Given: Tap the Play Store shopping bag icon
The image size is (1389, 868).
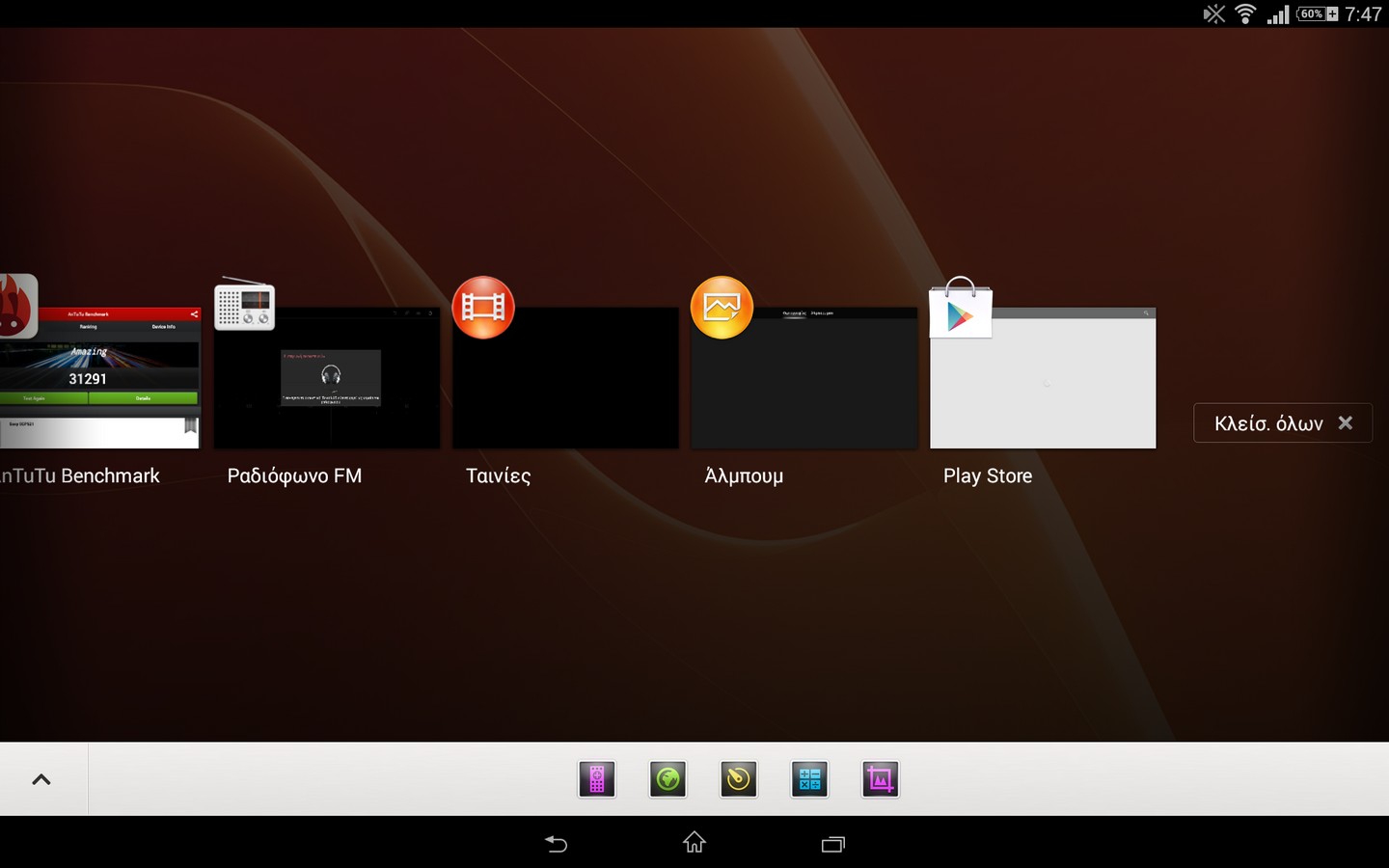Looking at the screenshot, I should [961, 307].
